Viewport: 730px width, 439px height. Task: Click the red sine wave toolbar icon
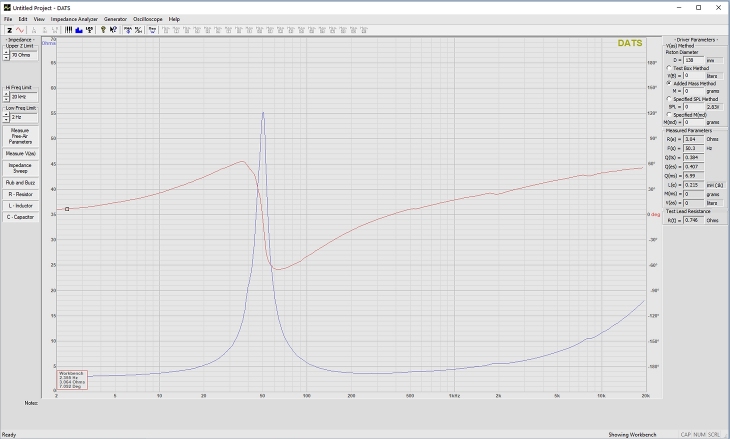coord(19,29)
